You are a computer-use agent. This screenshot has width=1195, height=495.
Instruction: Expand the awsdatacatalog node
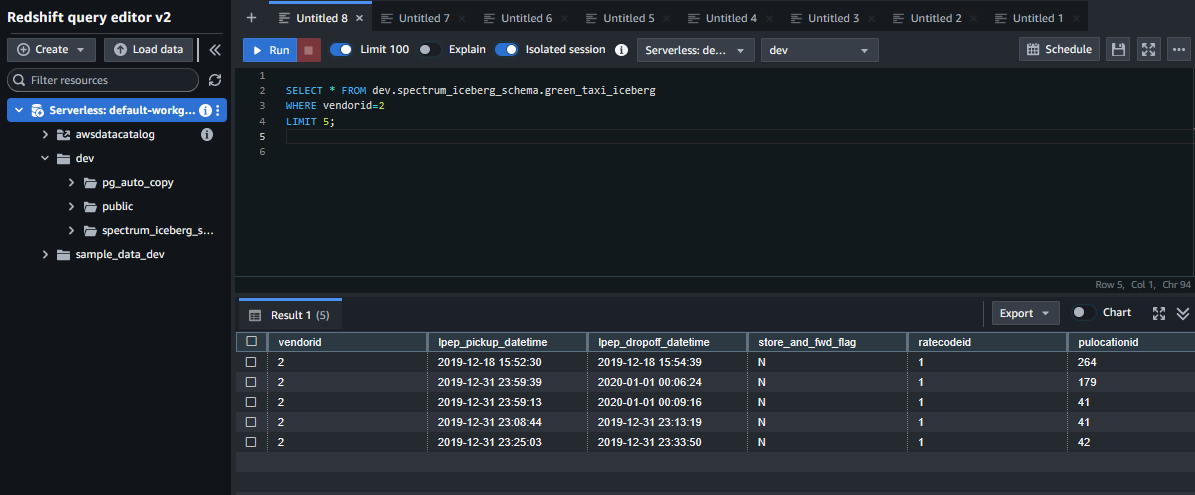[x=46, y=135]
